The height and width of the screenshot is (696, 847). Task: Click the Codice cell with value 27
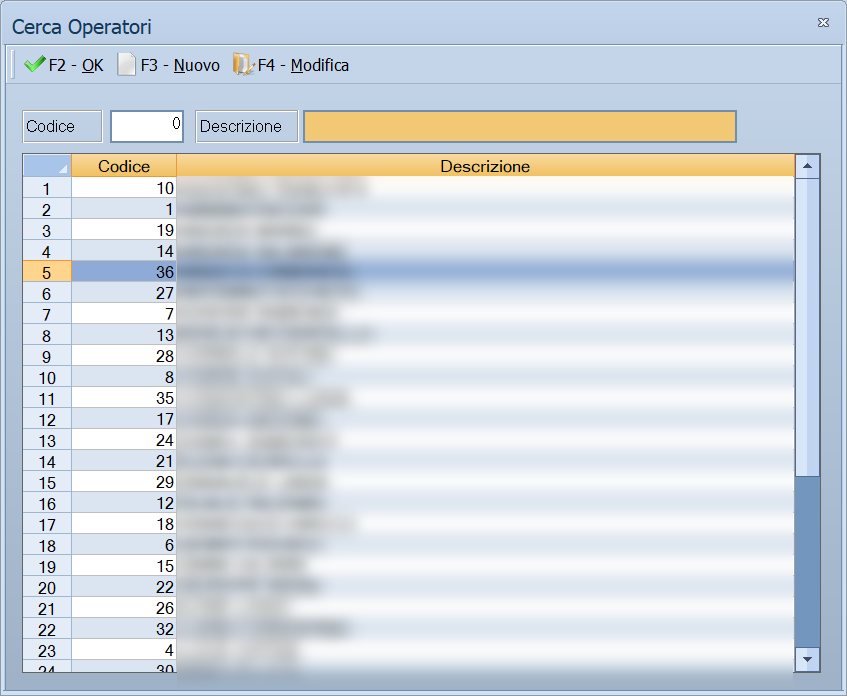pyautogui.click(x=124, y=293)
